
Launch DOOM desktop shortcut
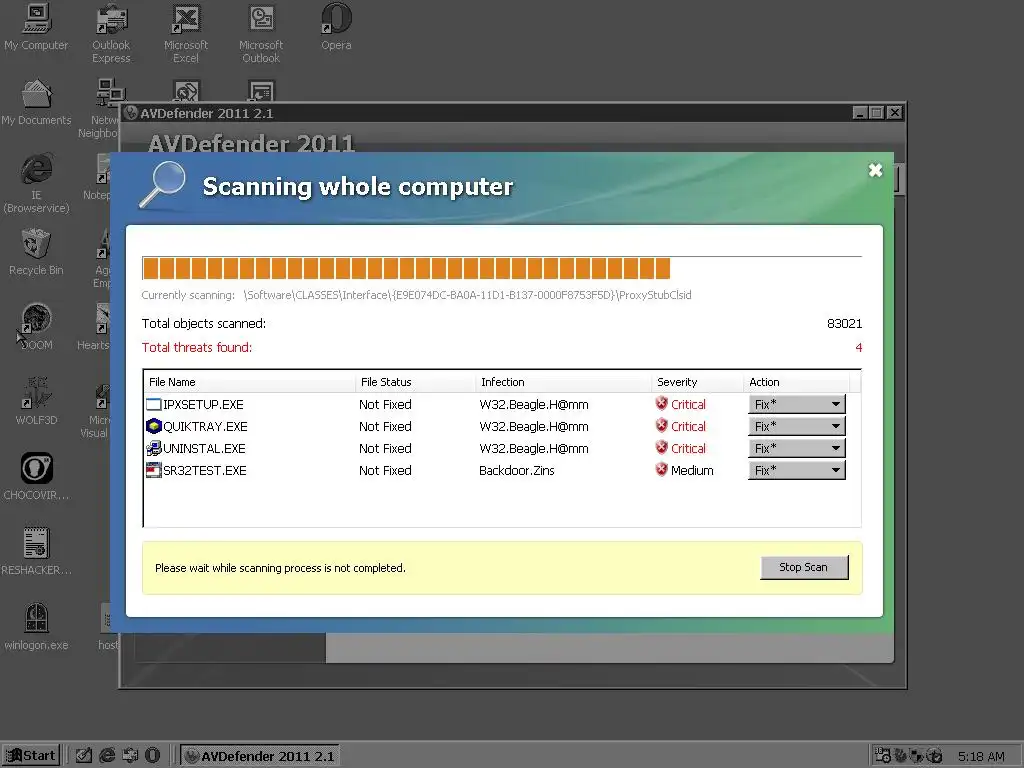[x=36, y=327]
